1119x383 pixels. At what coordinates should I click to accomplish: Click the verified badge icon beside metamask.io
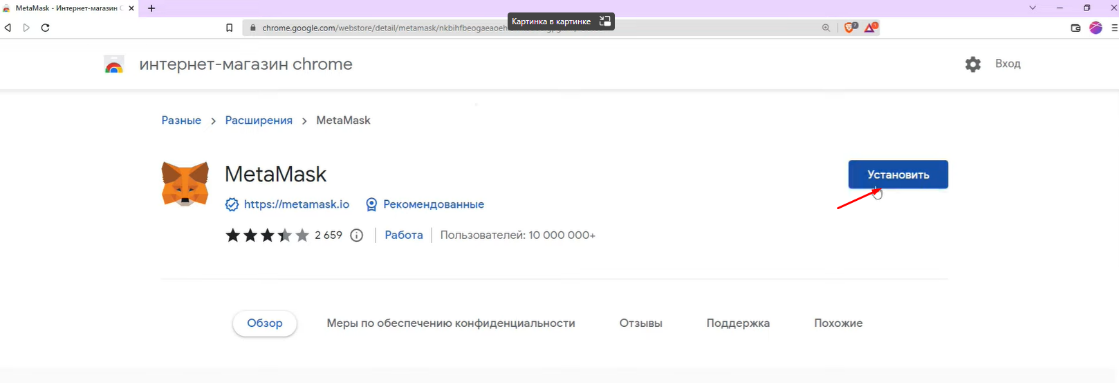[232, 205]
